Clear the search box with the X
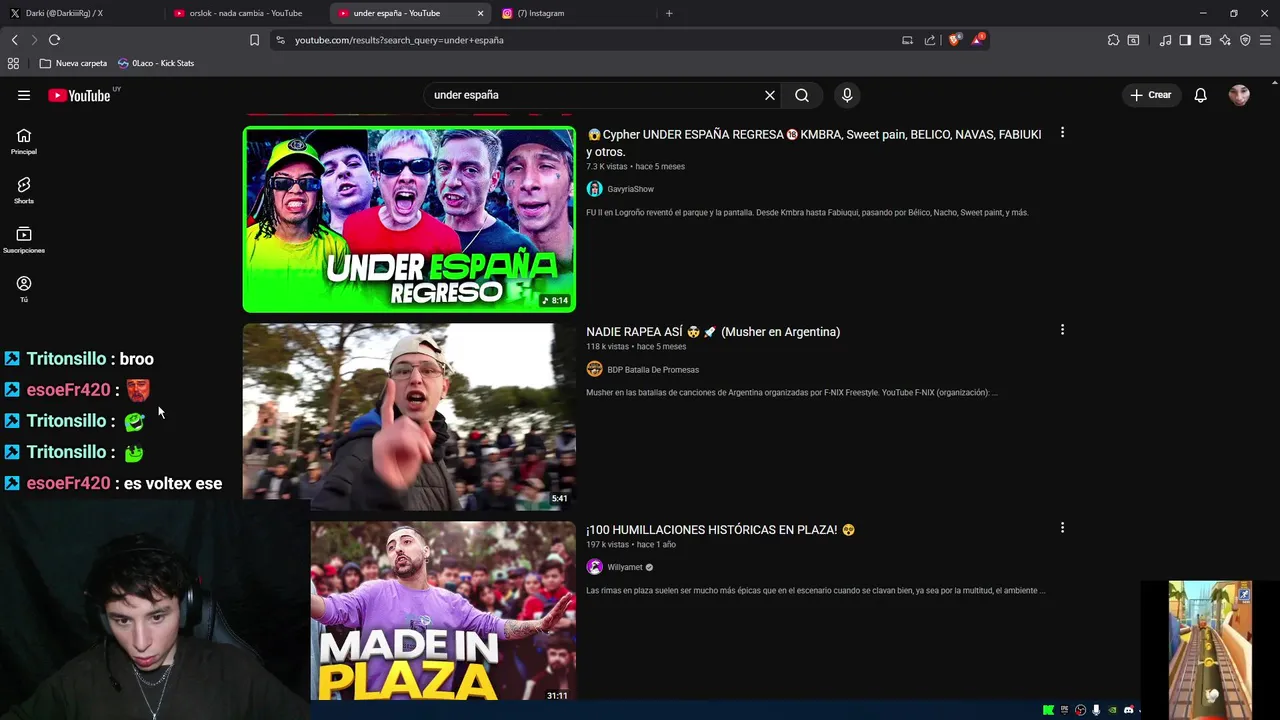 770,95
